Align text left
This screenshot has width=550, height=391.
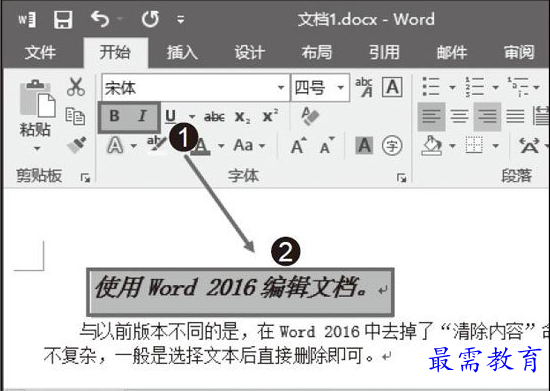(x=431, y=116)
